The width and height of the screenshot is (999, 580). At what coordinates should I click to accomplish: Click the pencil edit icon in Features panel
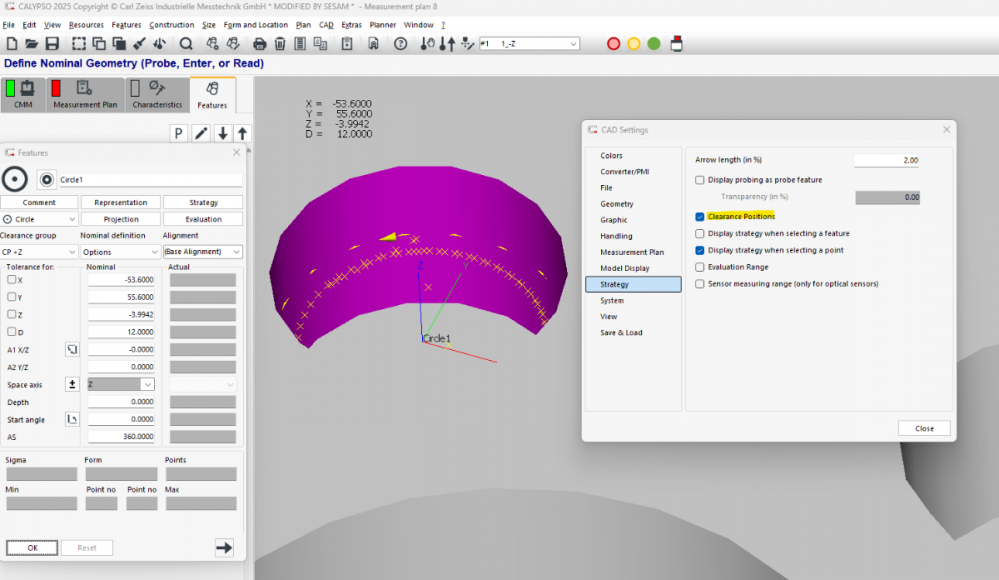201,133
